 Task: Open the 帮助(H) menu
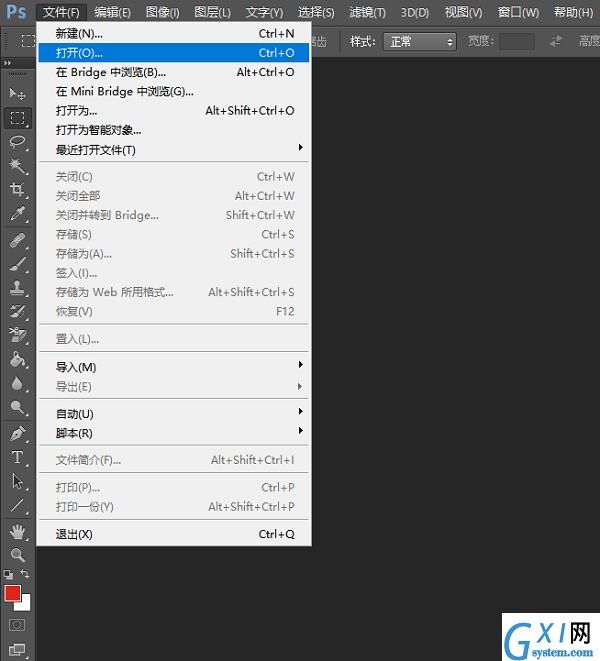(573, 12)
